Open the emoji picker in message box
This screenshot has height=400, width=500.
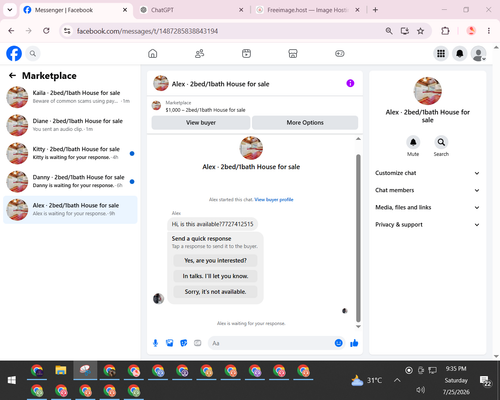(338, 343)
